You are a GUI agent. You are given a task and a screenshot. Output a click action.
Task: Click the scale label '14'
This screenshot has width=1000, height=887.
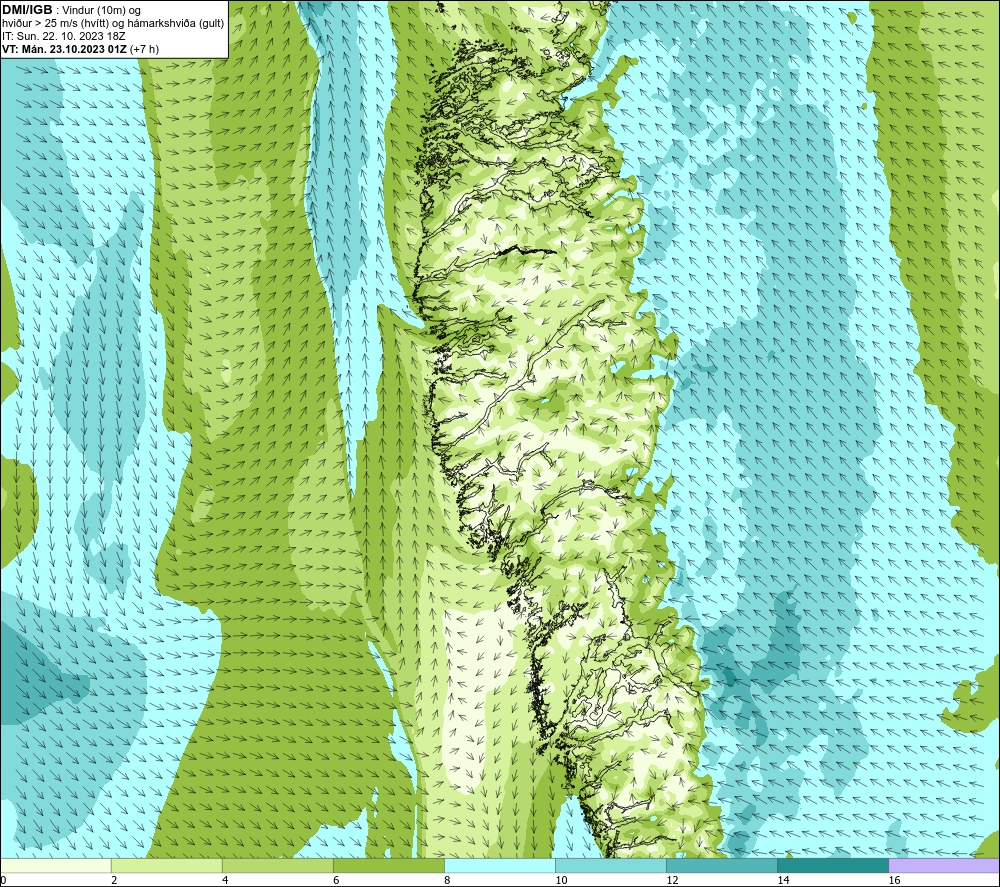tap(783, 881)
